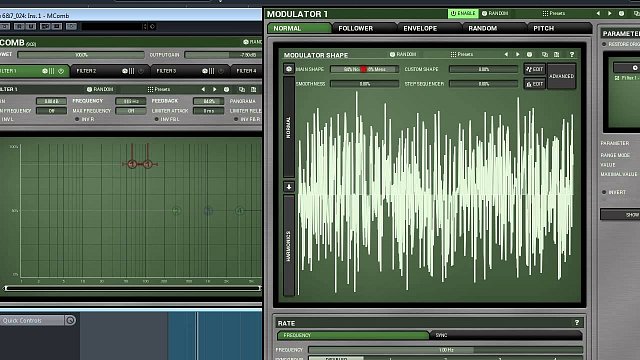The image size is (640, 360).
Task: Randomize the Modulator Shape
Action: point(403,54)
